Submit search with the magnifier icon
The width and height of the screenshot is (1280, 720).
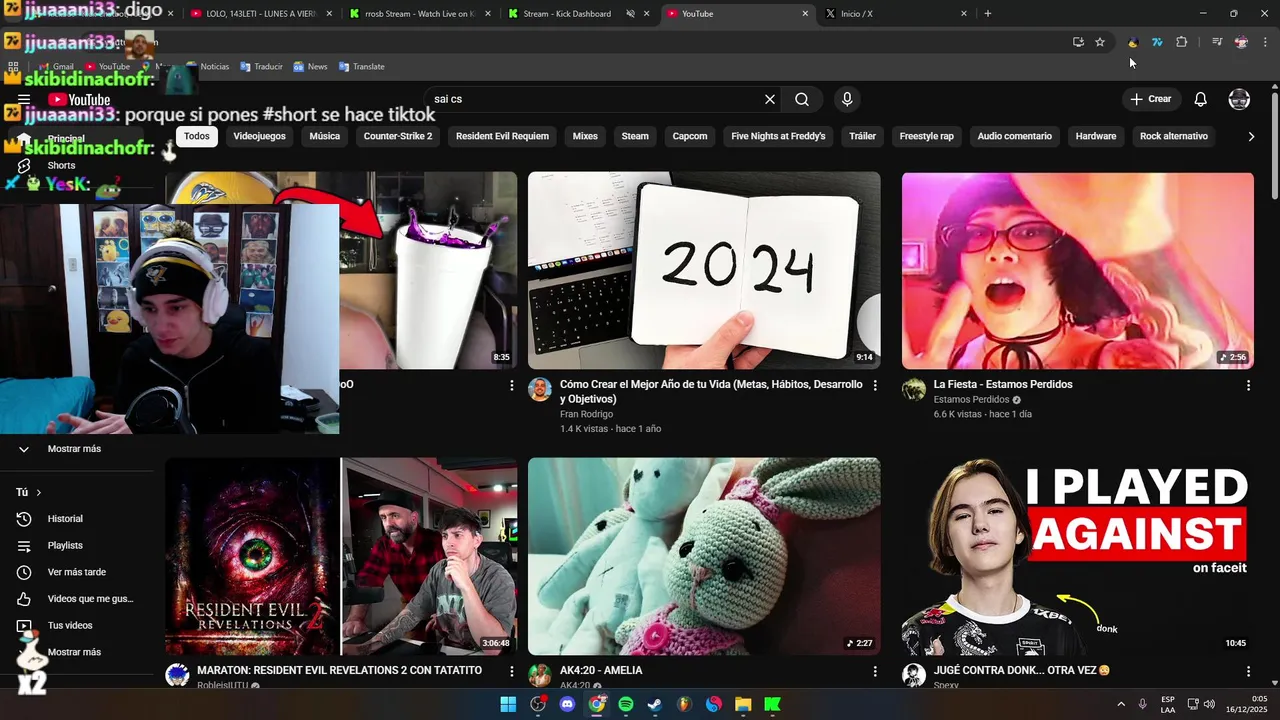802,99
